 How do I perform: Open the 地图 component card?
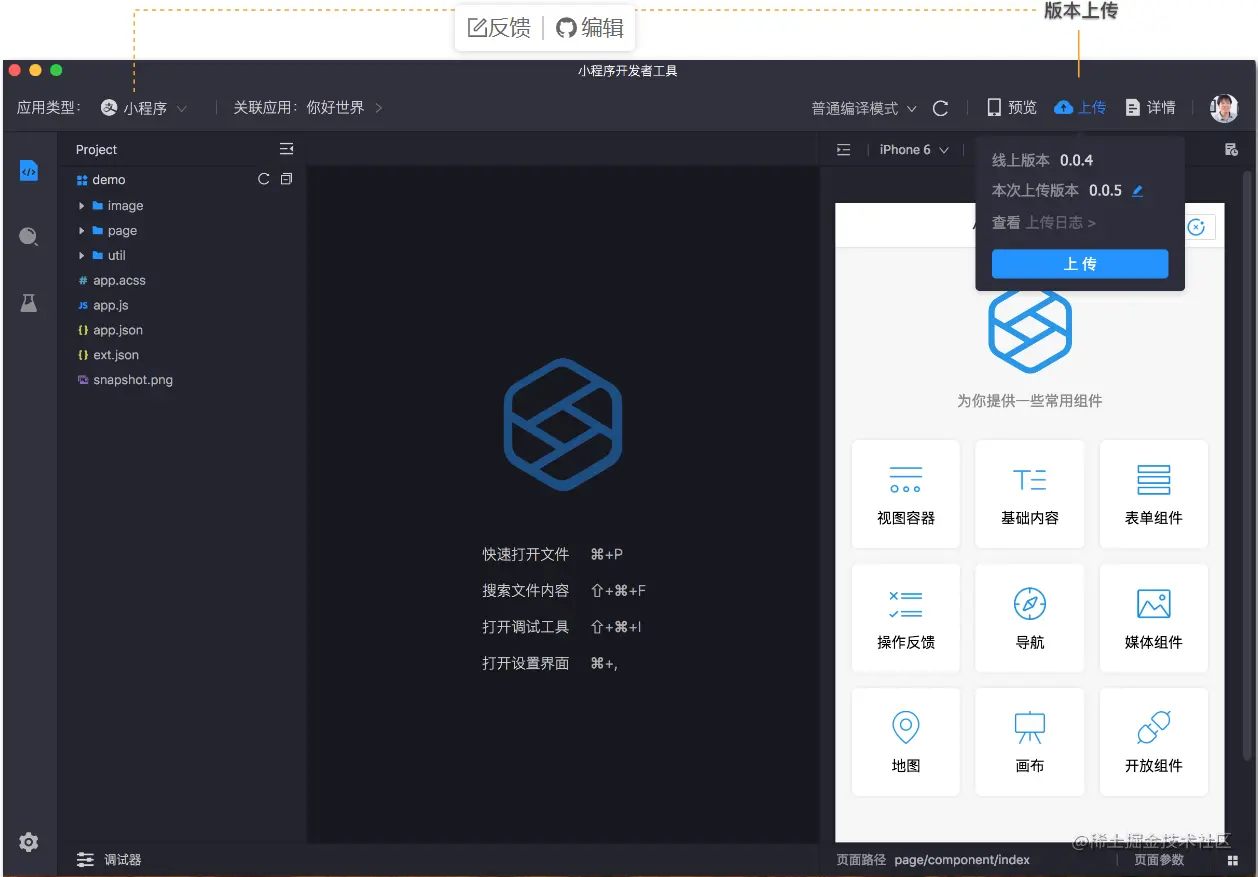click(x=906, y=742)
